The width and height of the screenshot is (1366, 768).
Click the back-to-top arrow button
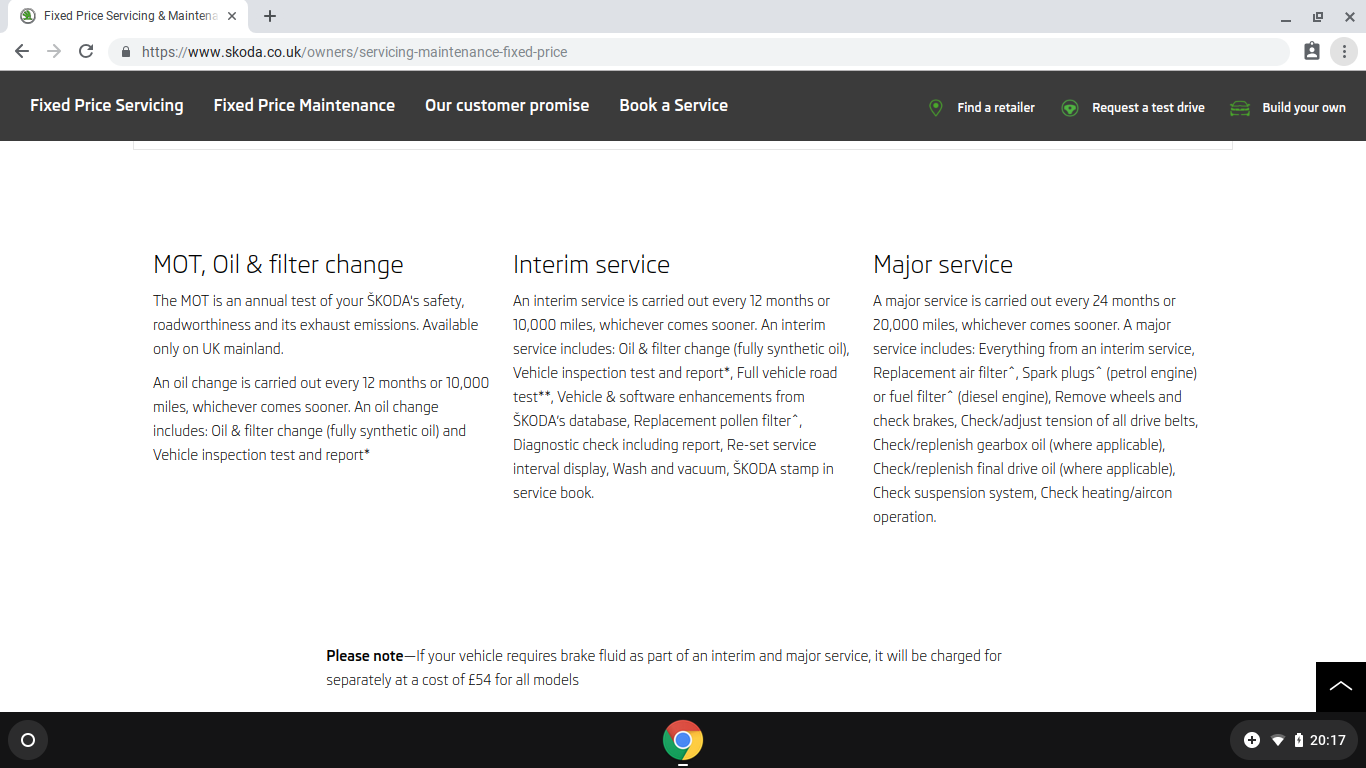(x=1341, y=687)
